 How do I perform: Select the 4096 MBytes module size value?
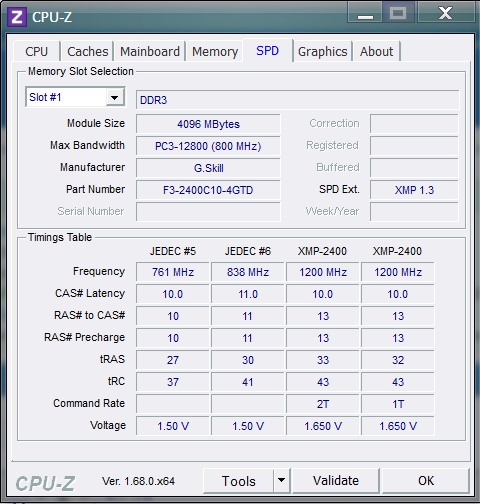click(208, 124)
